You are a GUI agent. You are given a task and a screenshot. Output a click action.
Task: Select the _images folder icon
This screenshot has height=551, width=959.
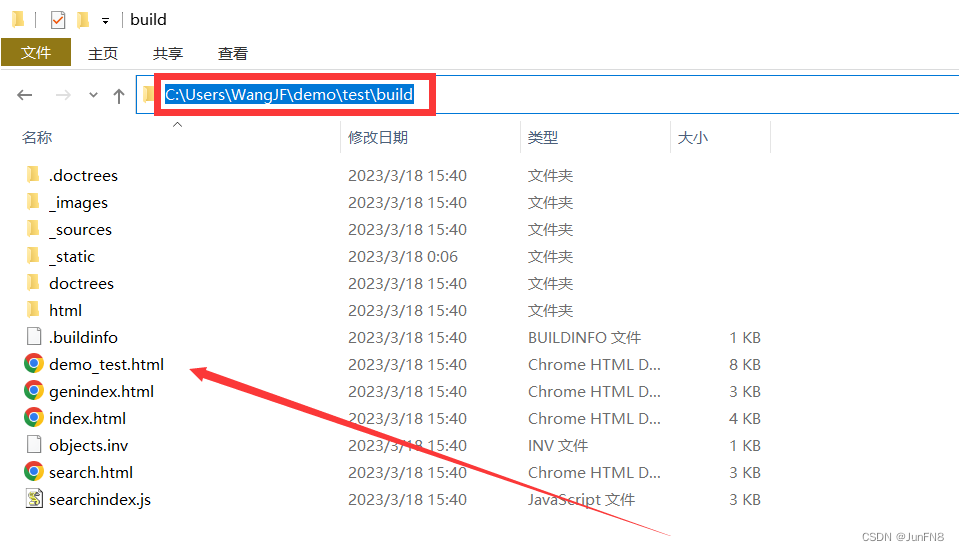pos(34,202)
